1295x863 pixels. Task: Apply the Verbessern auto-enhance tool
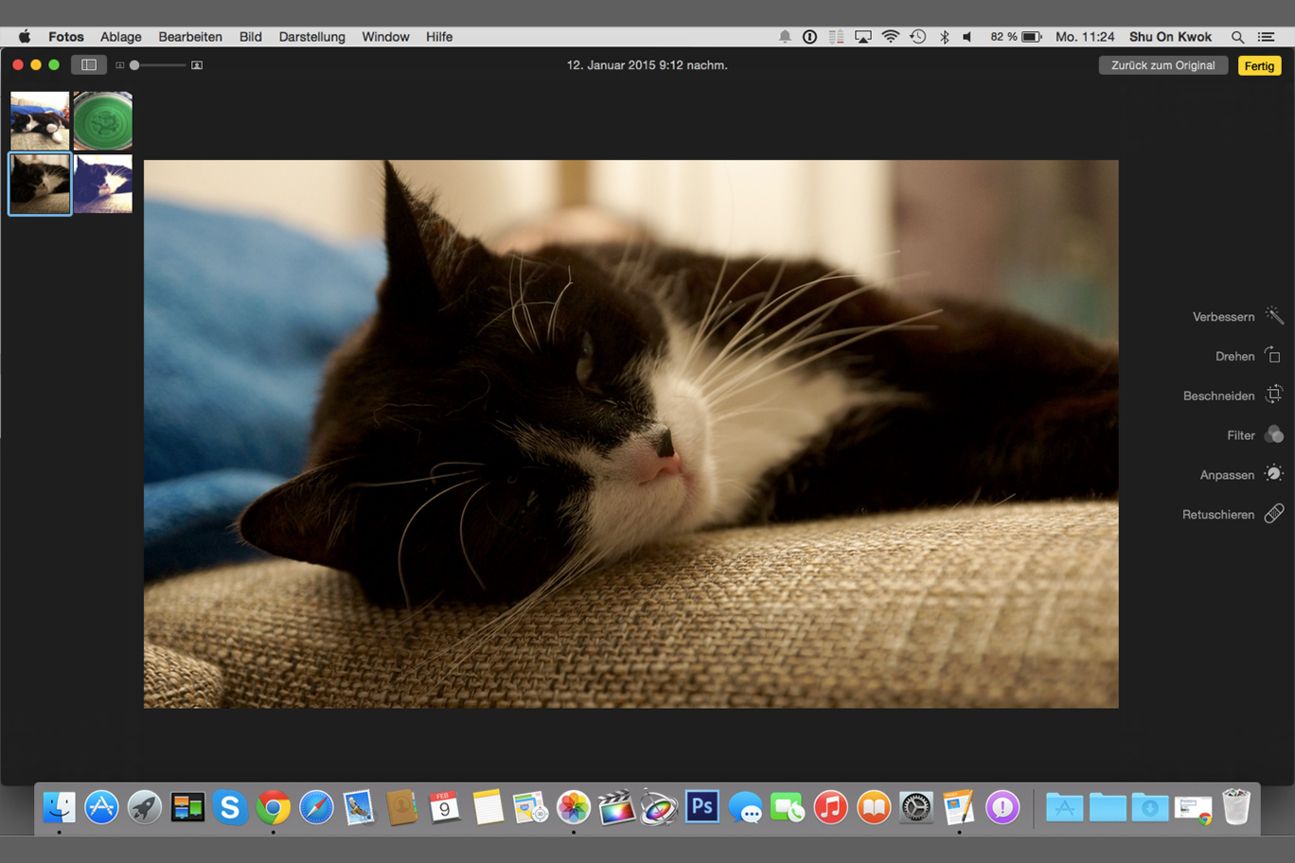[x=1238, y=316]
